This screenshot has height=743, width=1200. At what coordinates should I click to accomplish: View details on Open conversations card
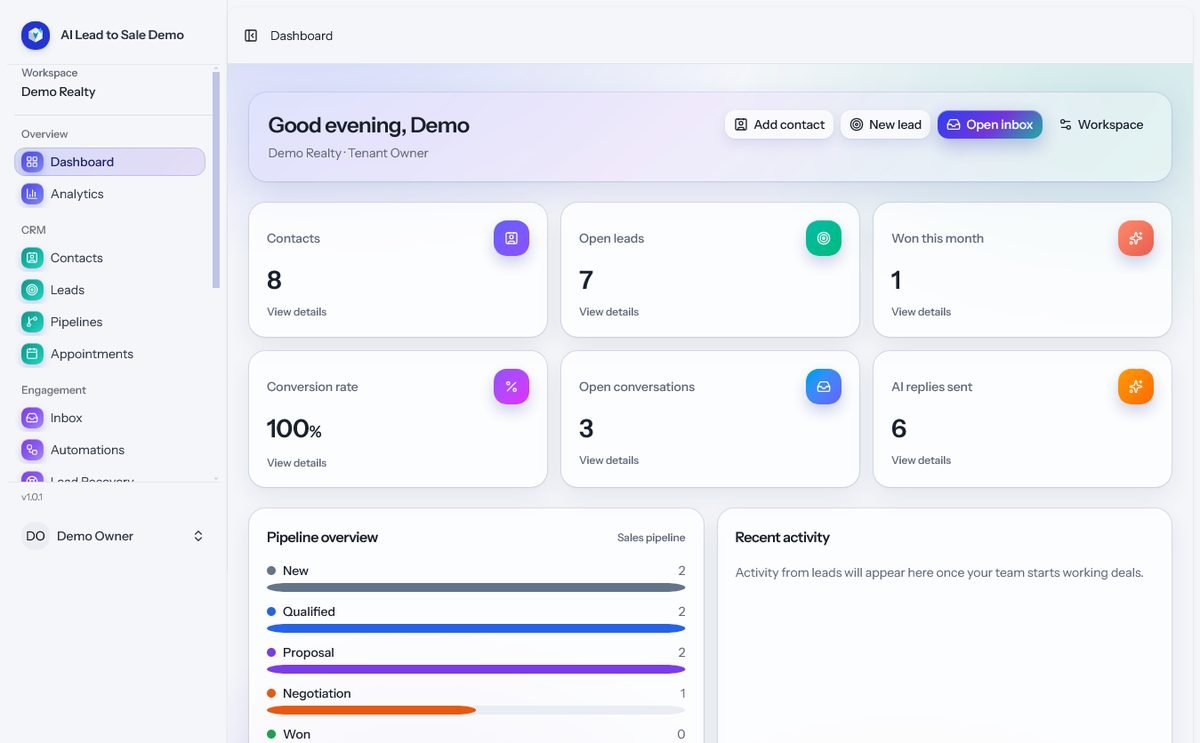pos(608,460)
